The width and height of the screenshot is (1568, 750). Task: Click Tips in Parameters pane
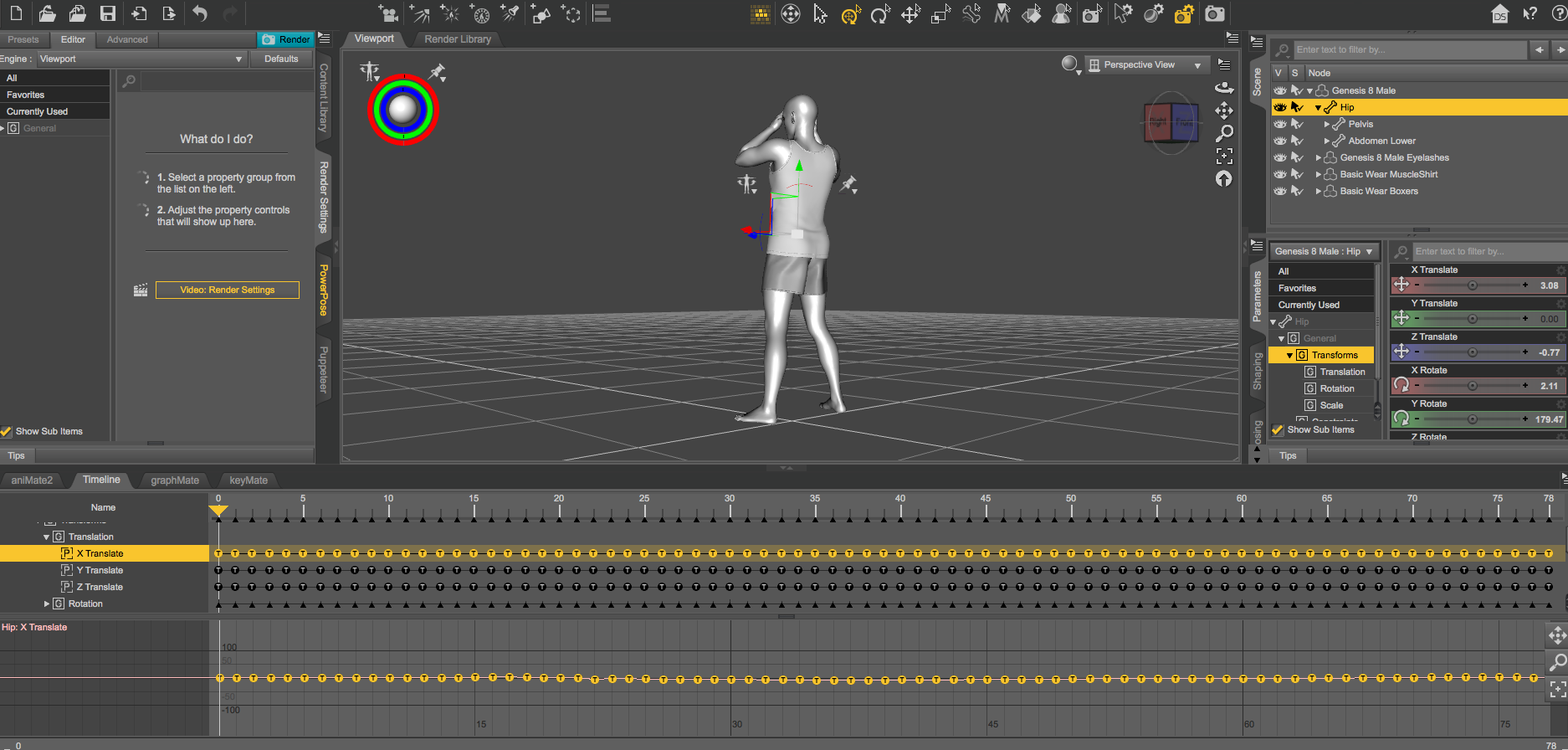click(x=1288, y=455)
